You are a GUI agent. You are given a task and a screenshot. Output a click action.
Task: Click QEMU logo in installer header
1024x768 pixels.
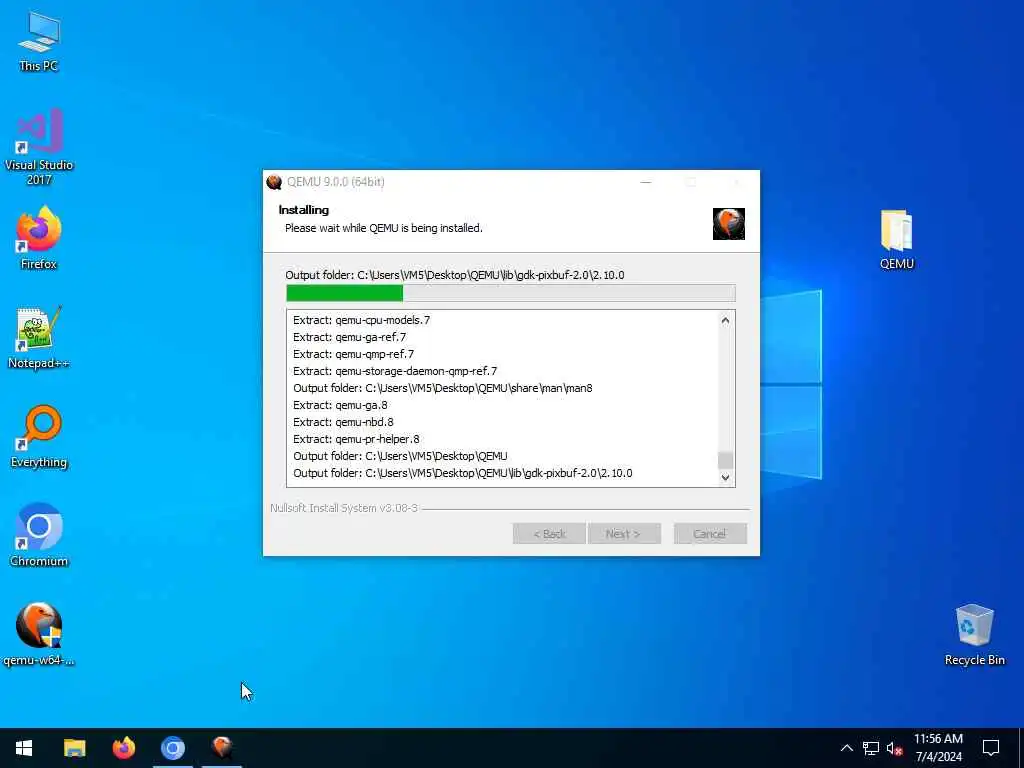(x=729, y=224)
